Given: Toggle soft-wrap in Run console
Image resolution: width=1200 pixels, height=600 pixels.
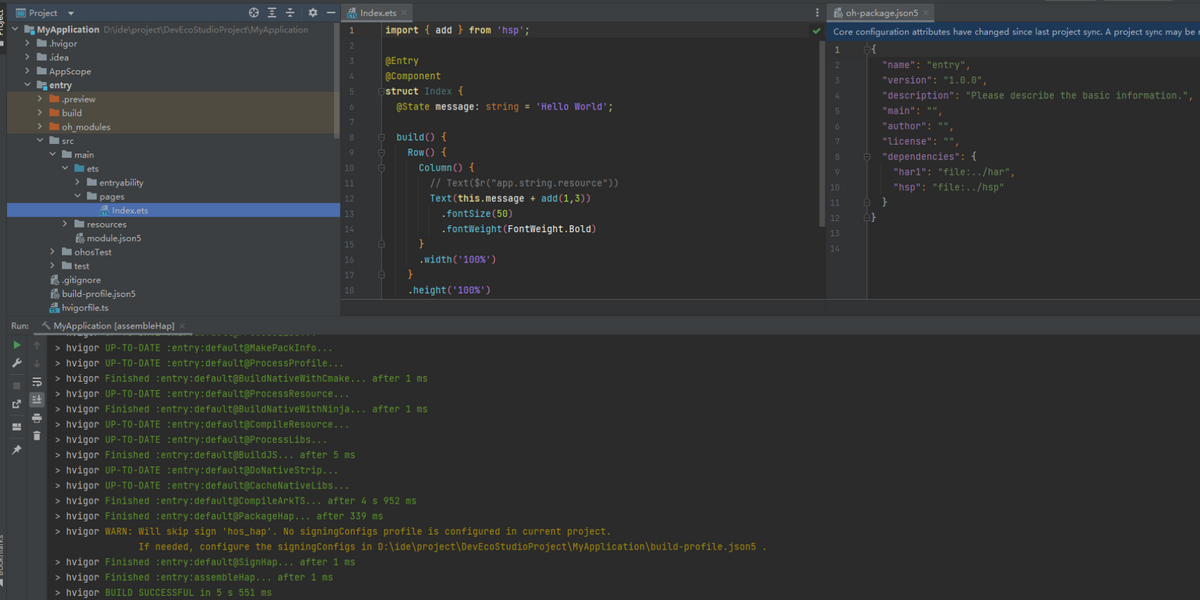Looking at the screenshot, I should (37, 382).
